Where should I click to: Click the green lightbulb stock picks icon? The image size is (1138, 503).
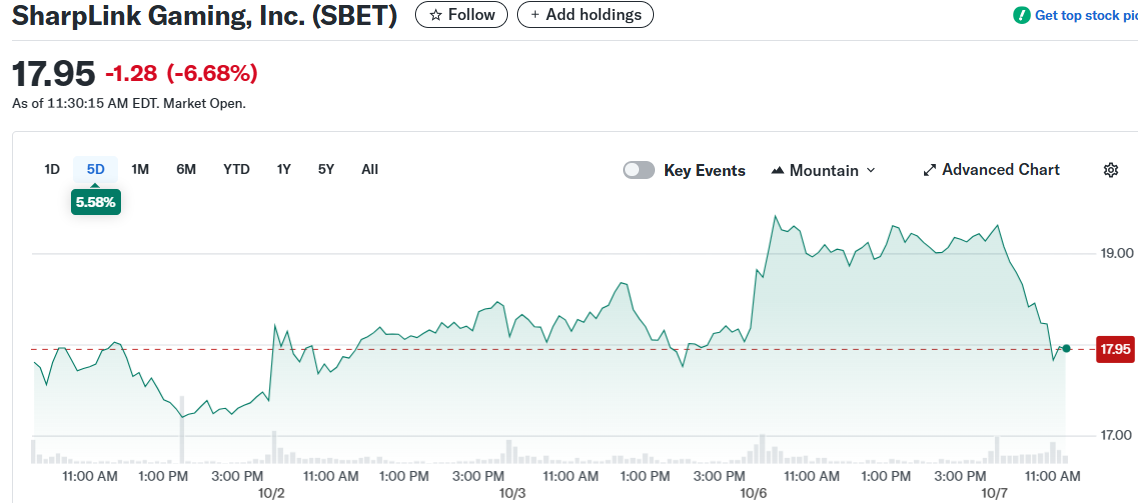click(x=1021, y=15)
